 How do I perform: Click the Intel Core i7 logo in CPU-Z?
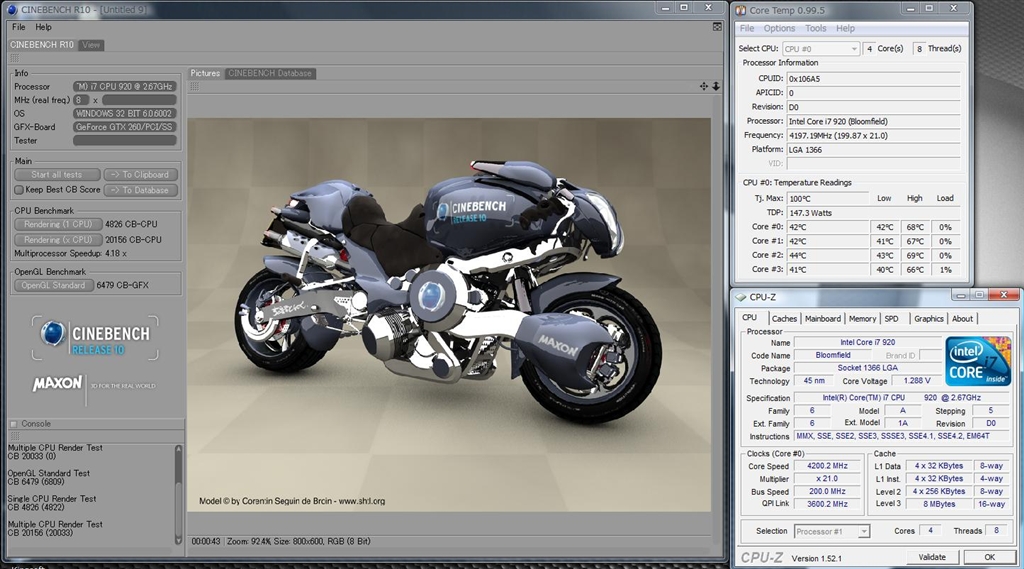pyautogui.click(x=978, y=361)
